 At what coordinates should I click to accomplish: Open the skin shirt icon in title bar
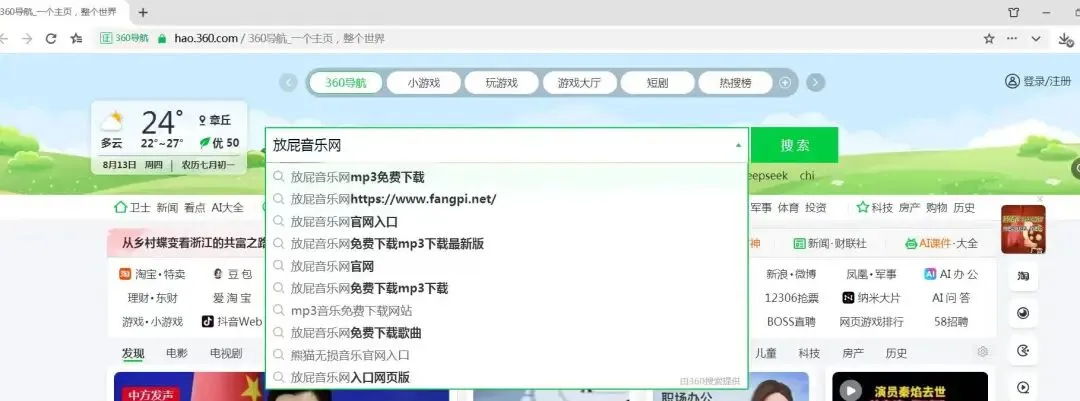tap(1014, 12)
